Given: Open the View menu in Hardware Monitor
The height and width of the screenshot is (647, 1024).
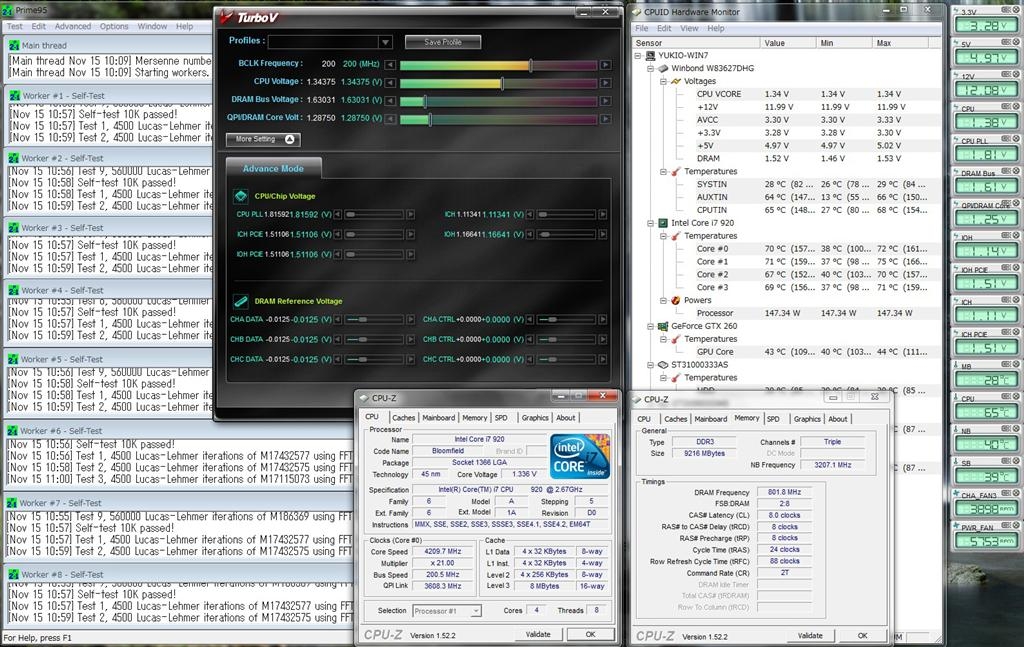Looking at the screenshot, I should coord(689,28).
